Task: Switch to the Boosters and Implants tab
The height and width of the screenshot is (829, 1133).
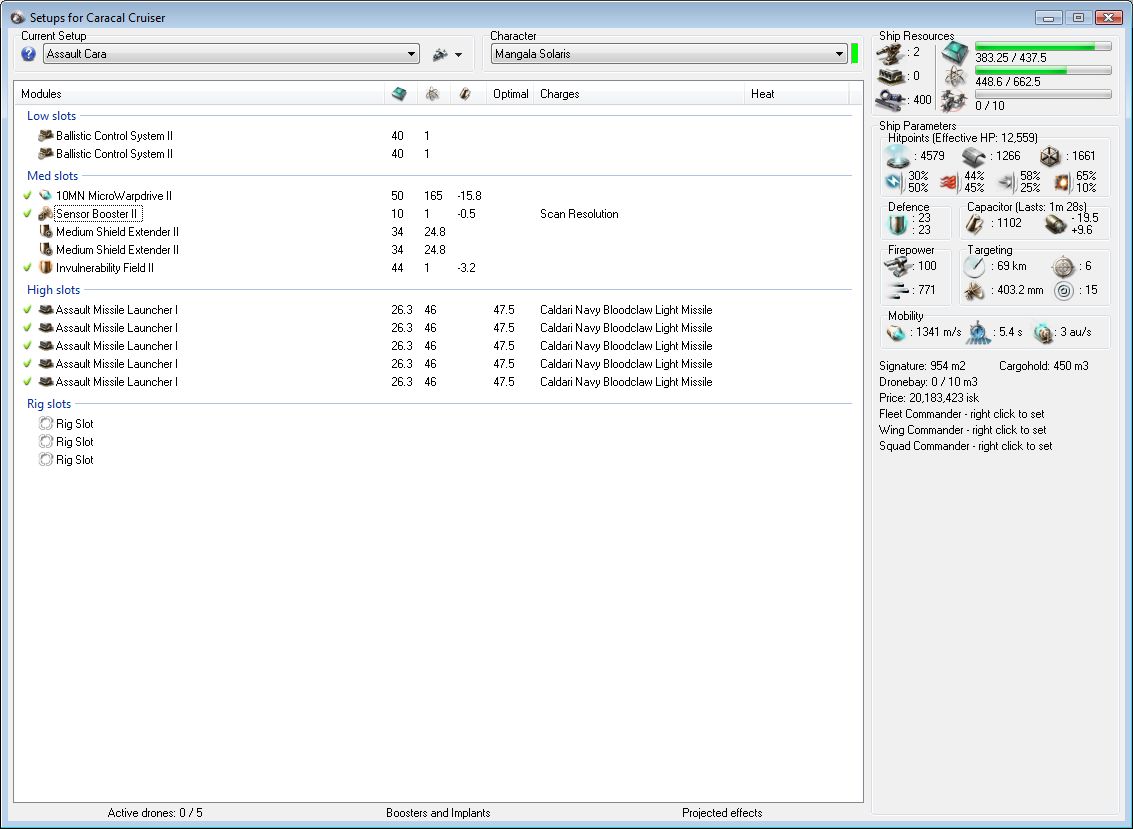Action: [438, 813]
